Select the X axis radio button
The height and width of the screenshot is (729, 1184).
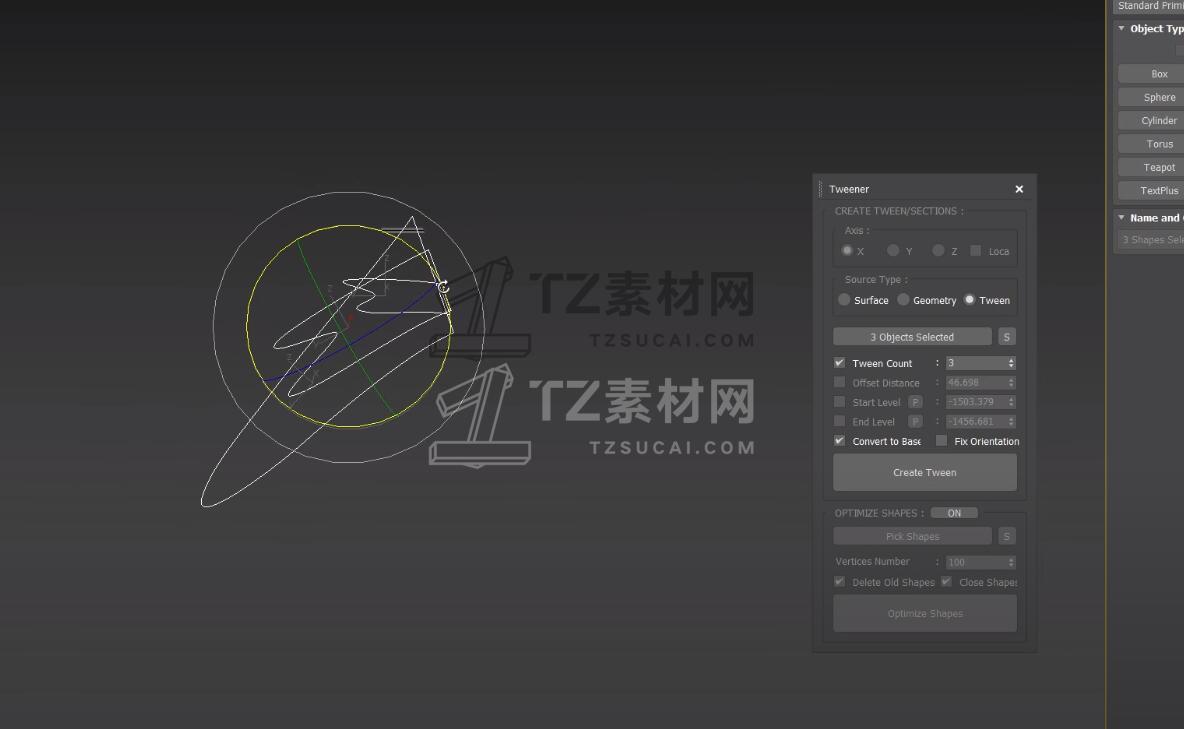click(847, 250)
